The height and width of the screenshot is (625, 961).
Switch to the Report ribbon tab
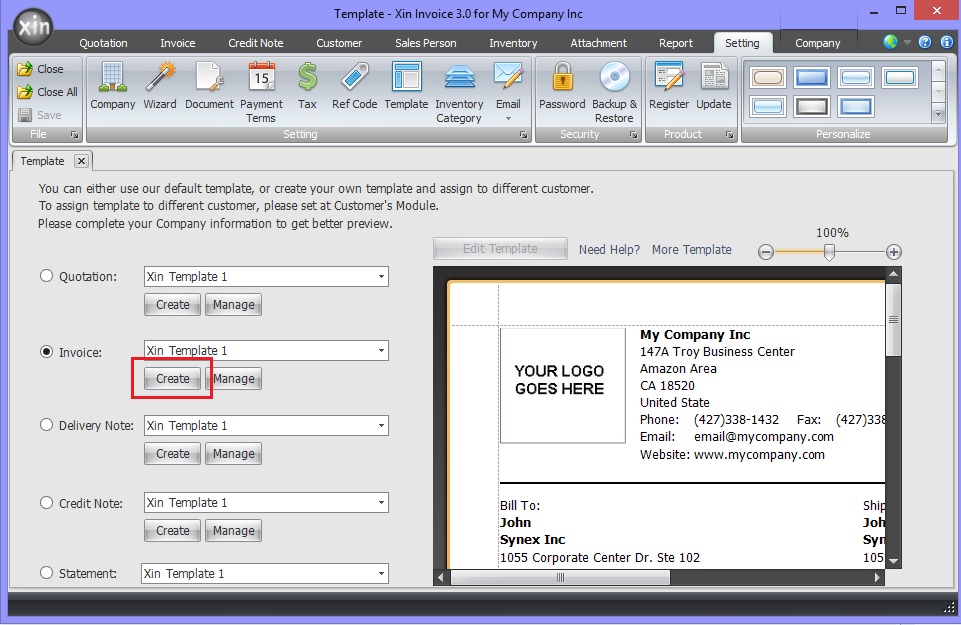click(x=675, y=43)
